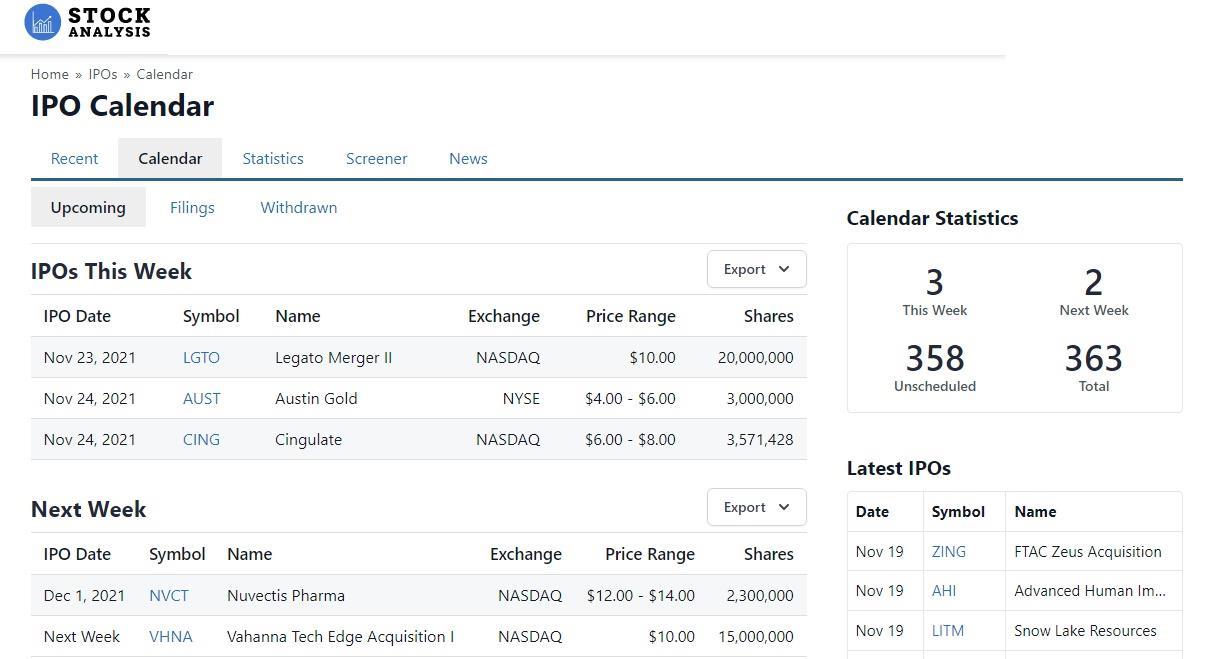Click Vahanna Tech Edge Acquisition I name
The image size is (1208, 659).
pyautogui.click(x=340, y=636)
